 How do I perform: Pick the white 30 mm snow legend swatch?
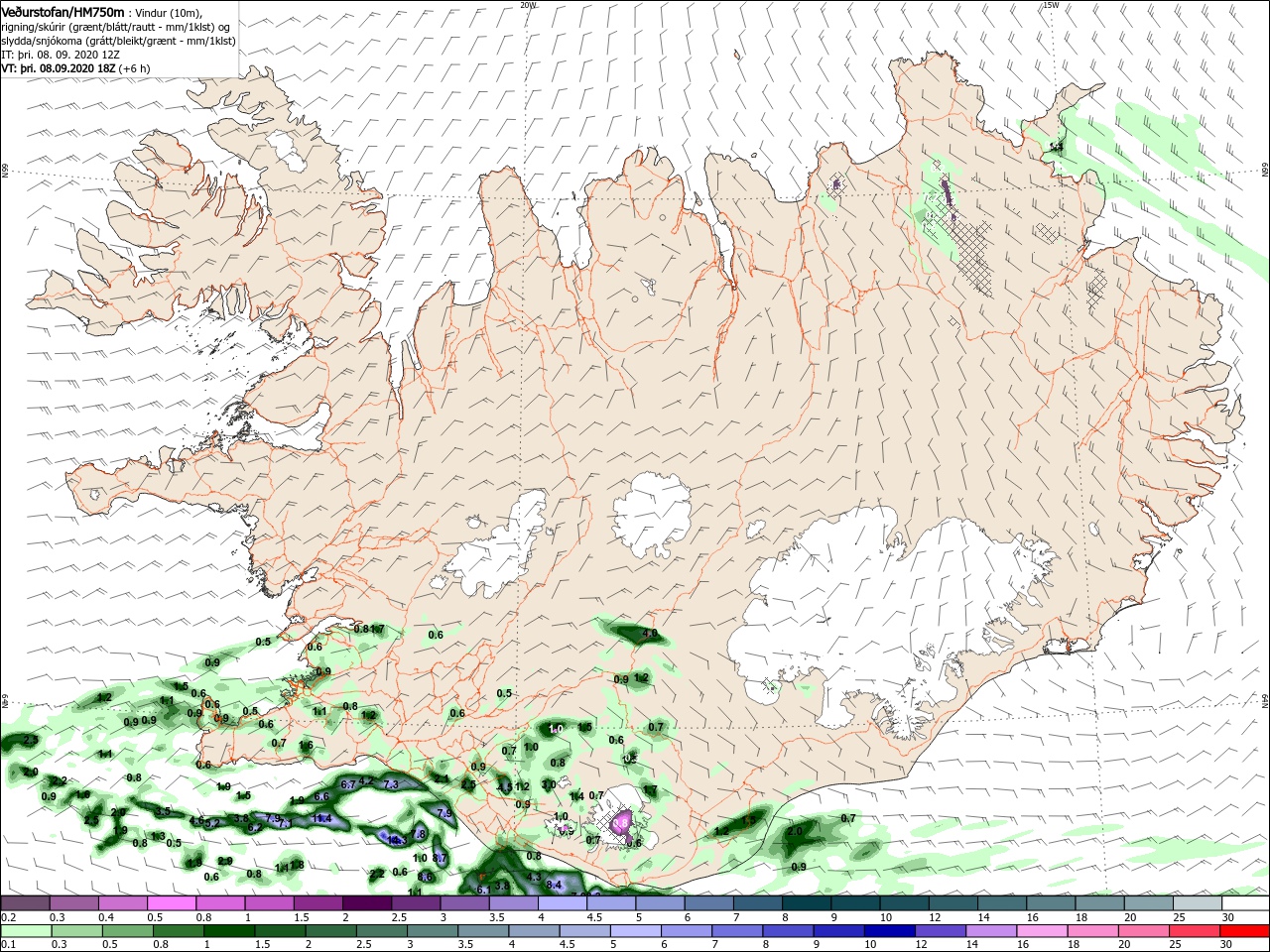pos(1245,903)
